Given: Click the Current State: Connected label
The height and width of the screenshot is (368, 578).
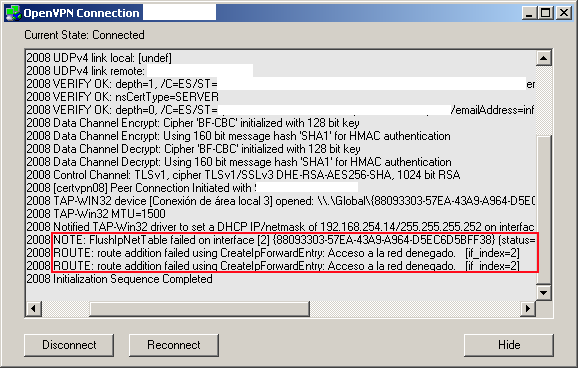Looking at the screenshot, I should click(x=84, y=35).
